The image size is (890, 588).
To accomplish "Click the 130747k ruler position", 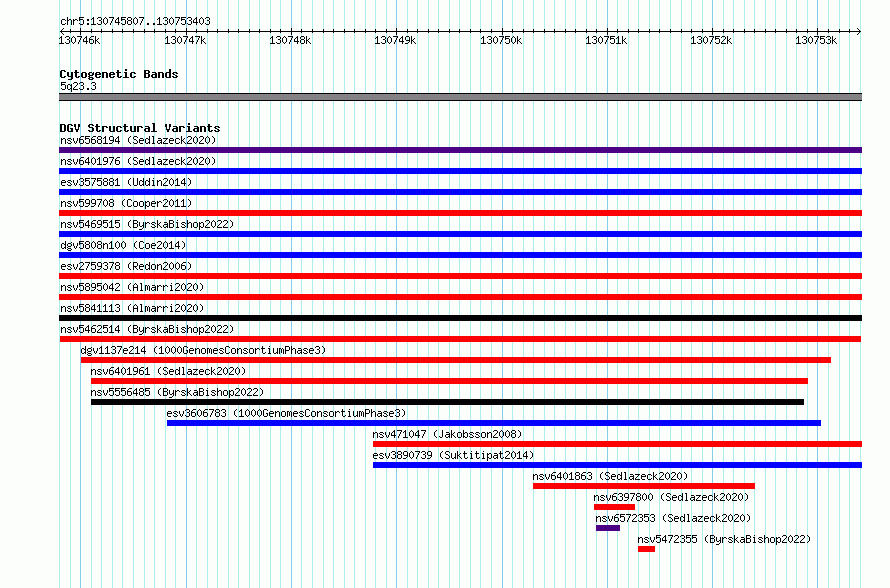I will pyautogui.click(x=185, y=40).
